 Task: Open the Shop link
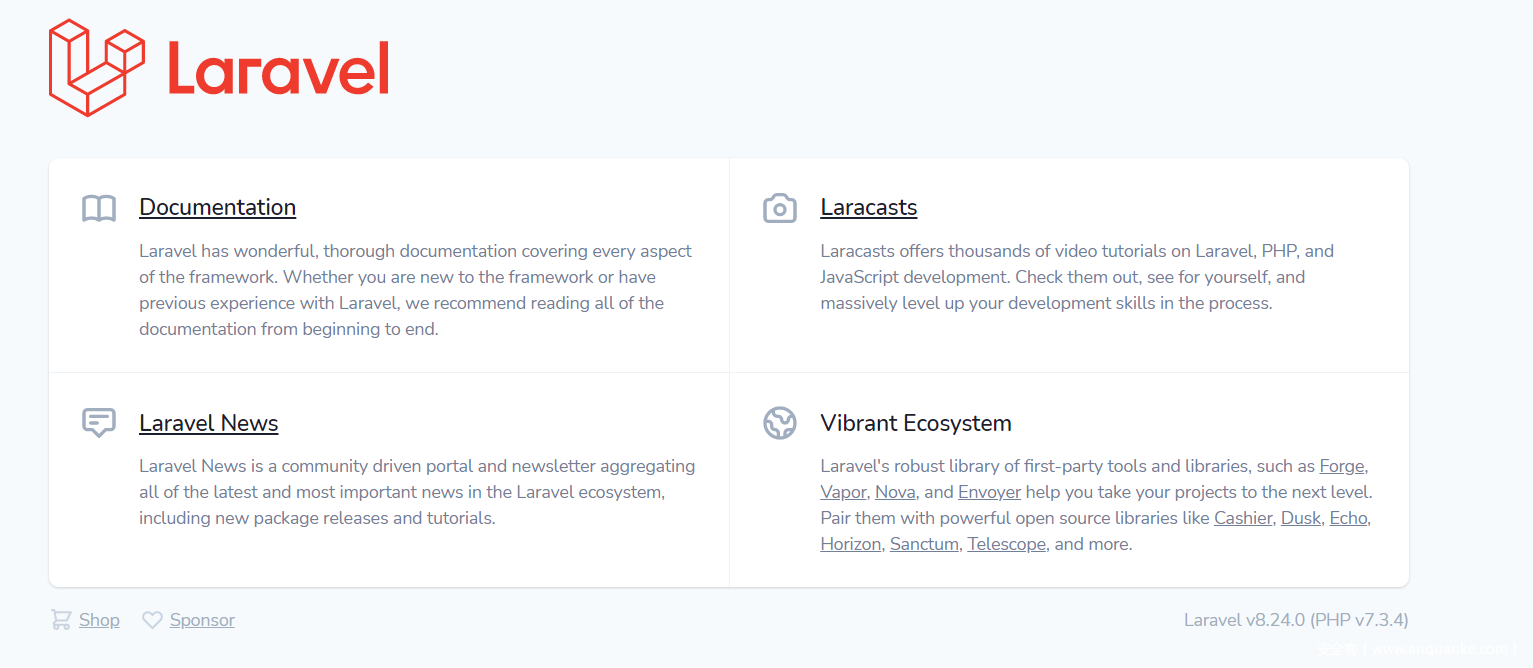point(99,620)
